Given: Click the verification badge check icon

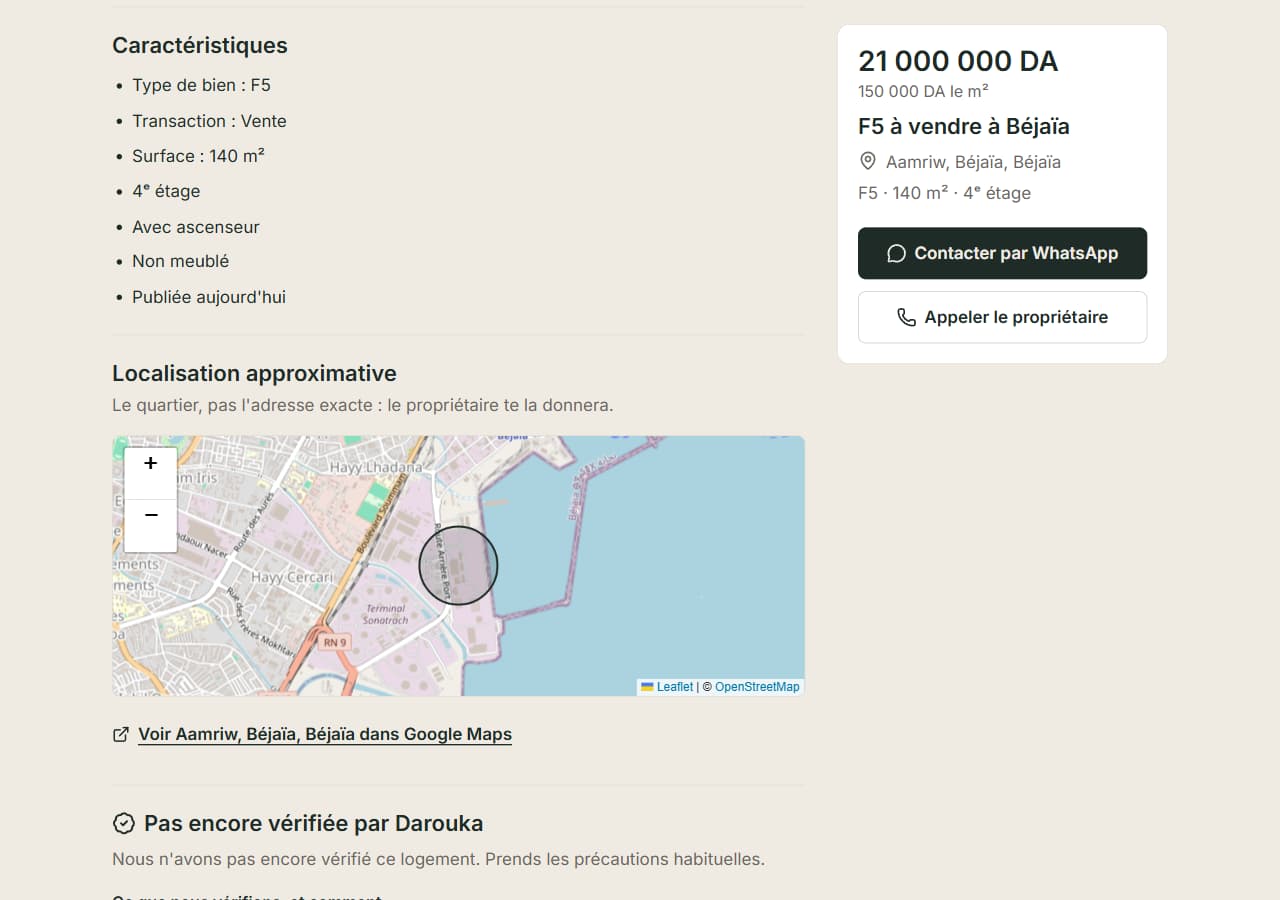Looking at the screenshot, I should tap(123, 823).
